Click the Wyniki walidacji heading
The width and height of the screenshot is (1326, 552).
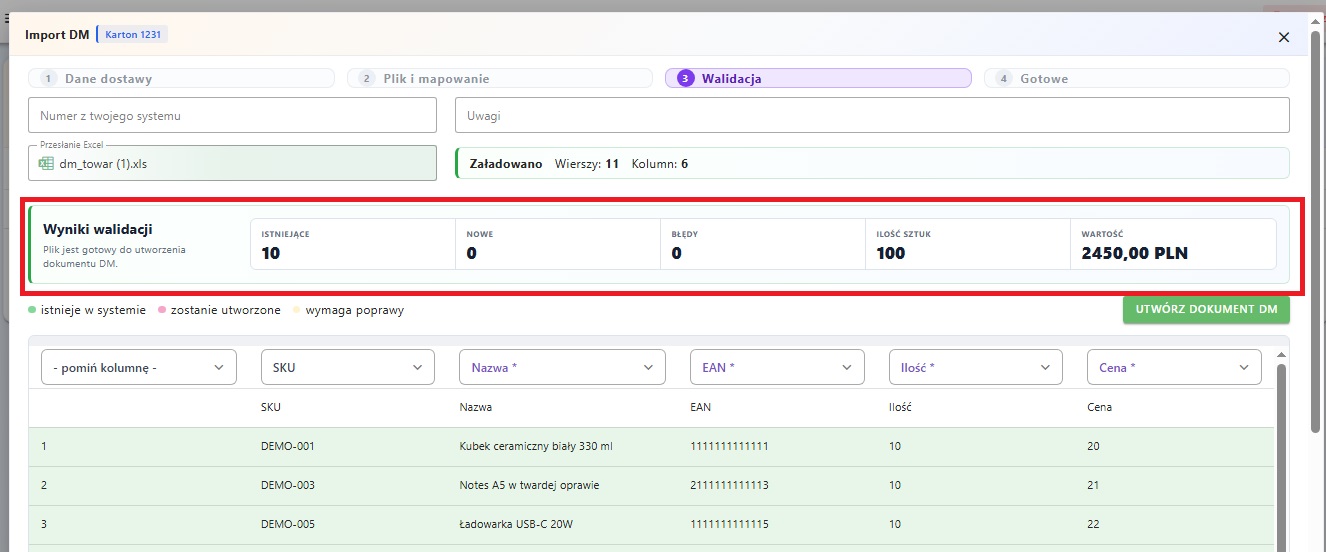point(98,229)
